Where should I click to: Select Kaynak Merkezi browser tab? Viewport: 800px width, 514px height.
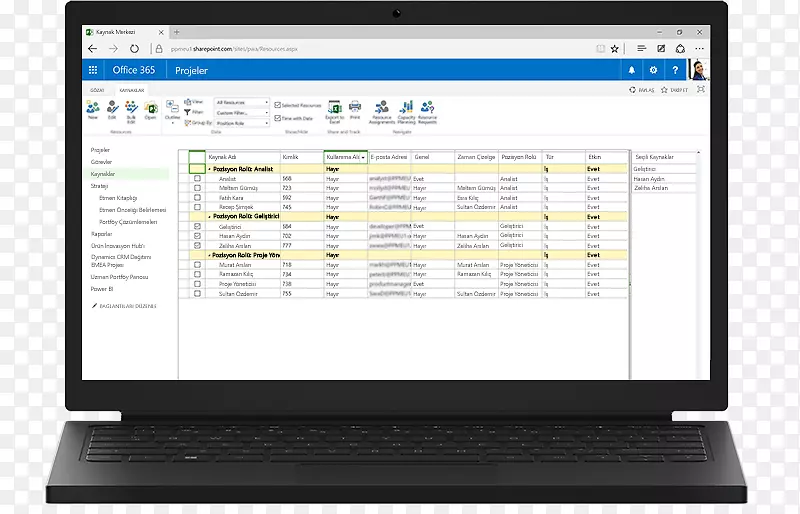[125, 32]
